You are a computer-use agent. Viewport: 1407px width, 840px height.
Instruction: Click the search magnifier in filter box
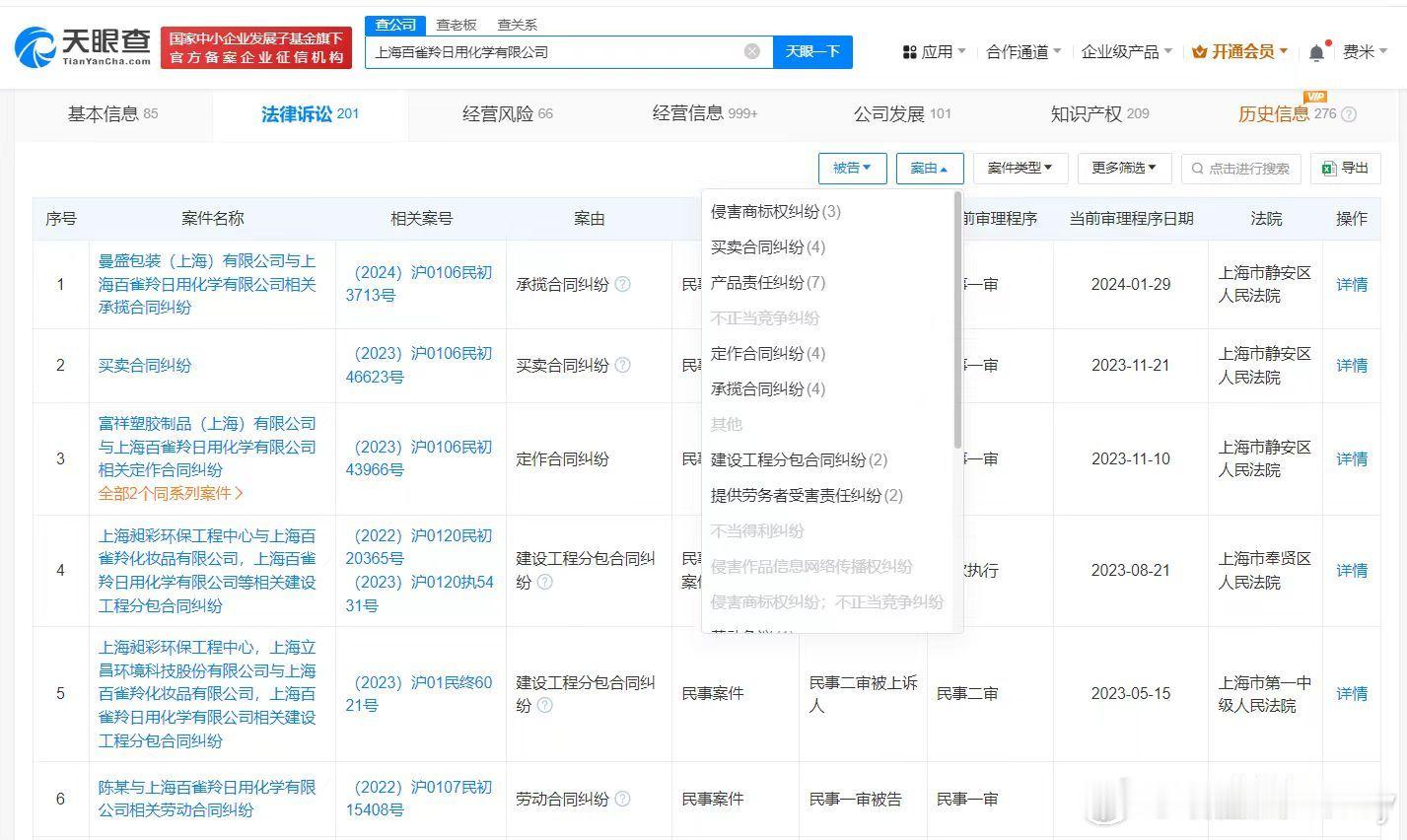point(1197,169)
